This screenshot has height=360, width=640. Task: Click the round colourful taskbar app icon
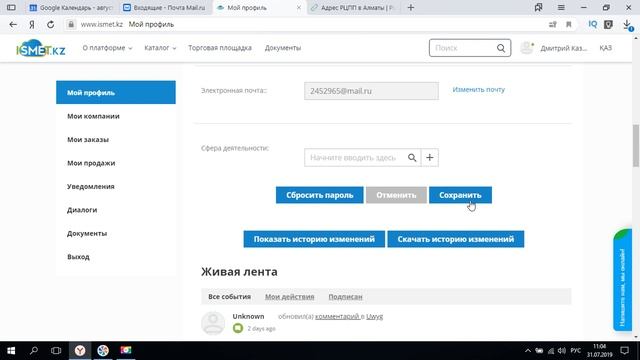pyautogui.click(x=103, y=351)
